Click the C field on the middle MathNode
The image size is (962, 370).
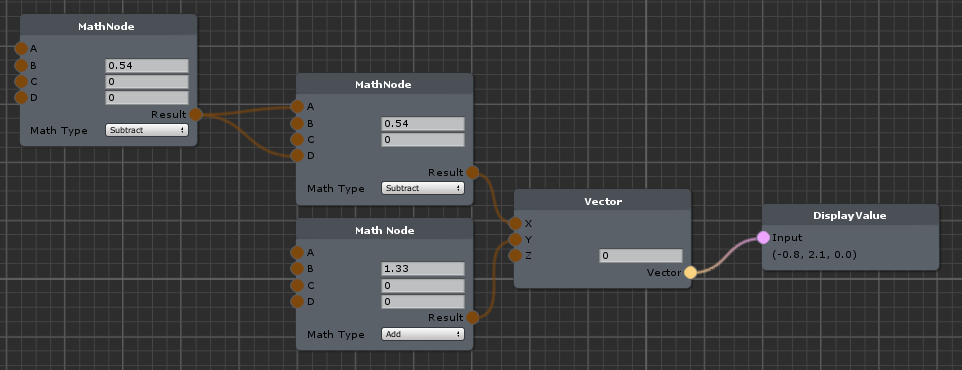423,139
